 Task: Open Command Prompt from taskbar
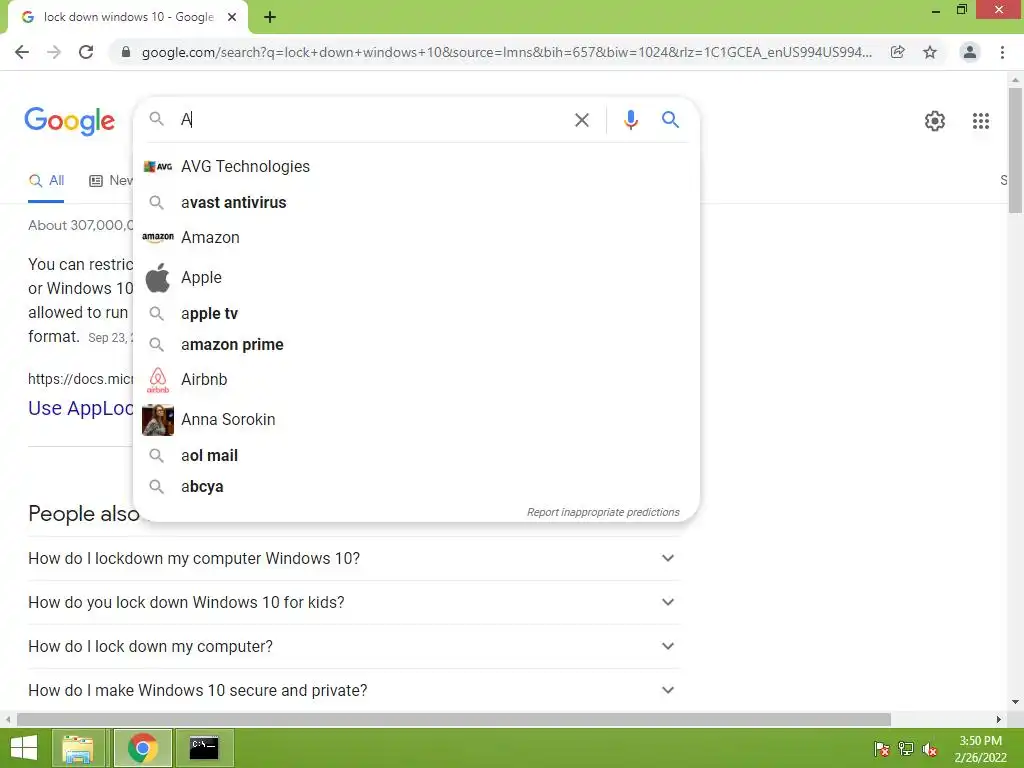coord(204,748)
